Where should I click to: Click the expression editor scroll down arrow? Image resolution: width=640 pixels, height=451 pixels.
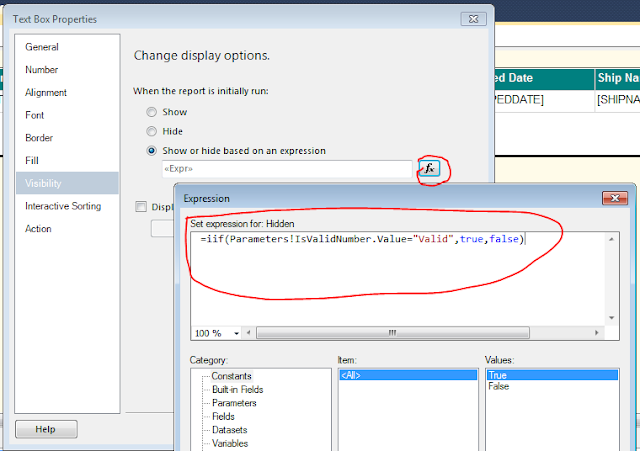point(611,318)
